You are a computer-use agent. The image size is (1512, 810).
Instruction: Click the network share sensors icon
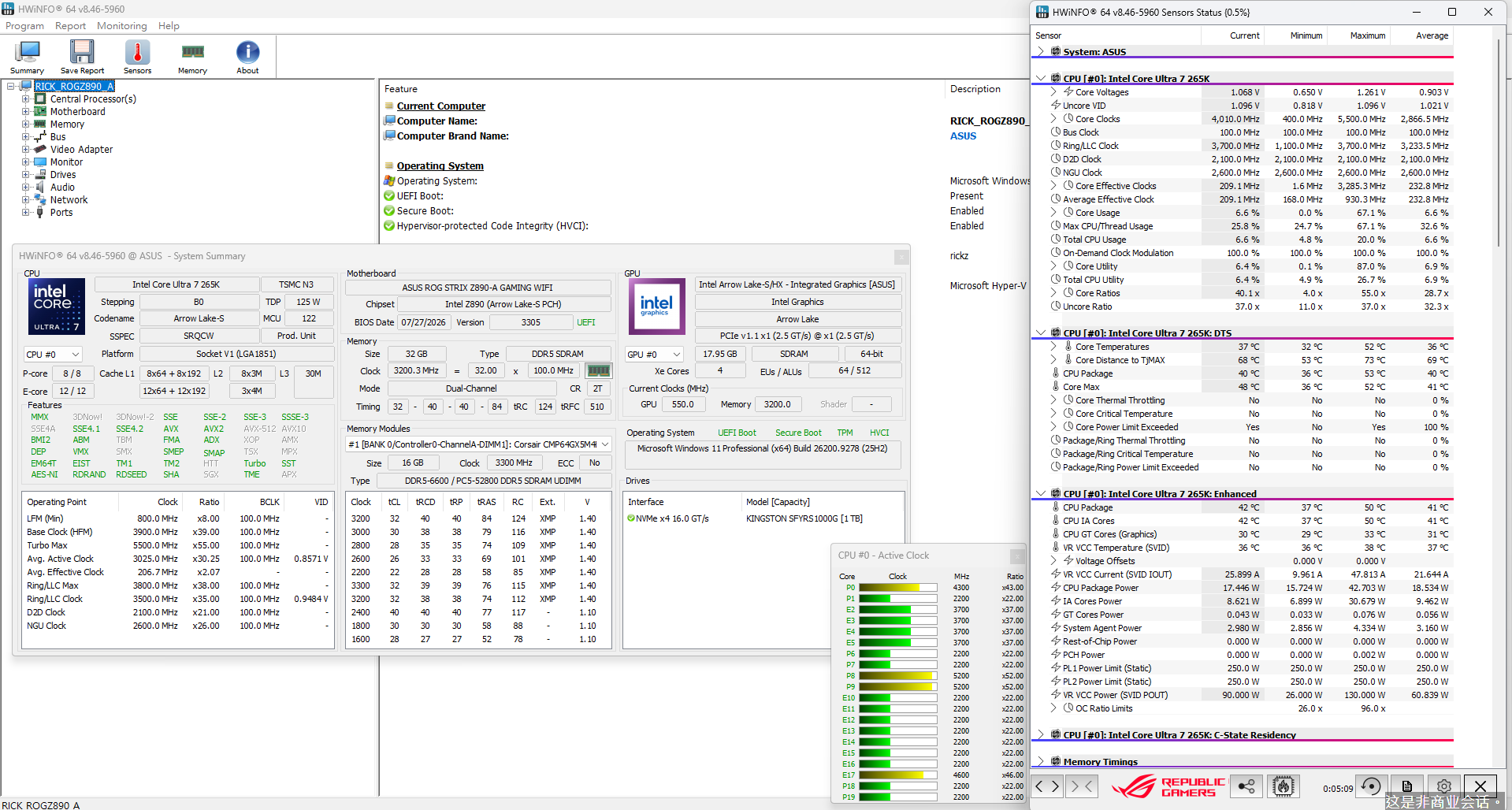coord(1246,786)
